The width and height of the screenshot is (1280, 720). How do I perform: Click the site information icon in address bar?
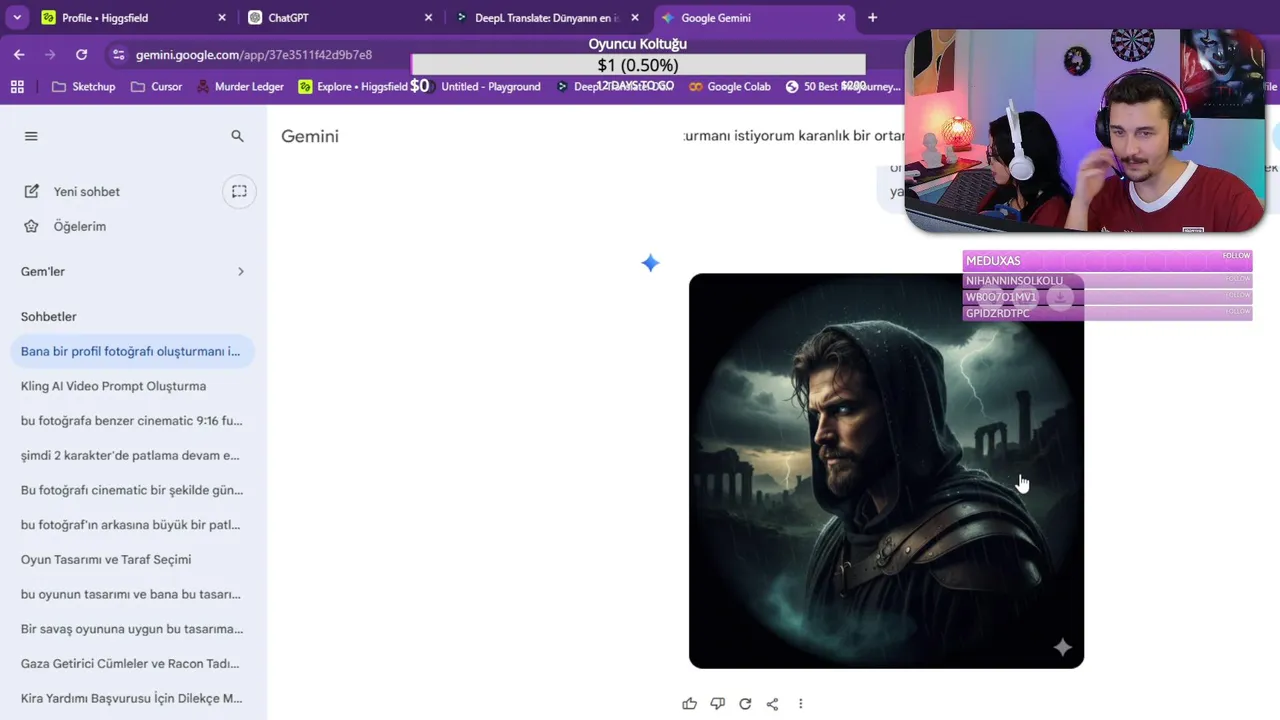pyautogui.click(x=118, y=55)
